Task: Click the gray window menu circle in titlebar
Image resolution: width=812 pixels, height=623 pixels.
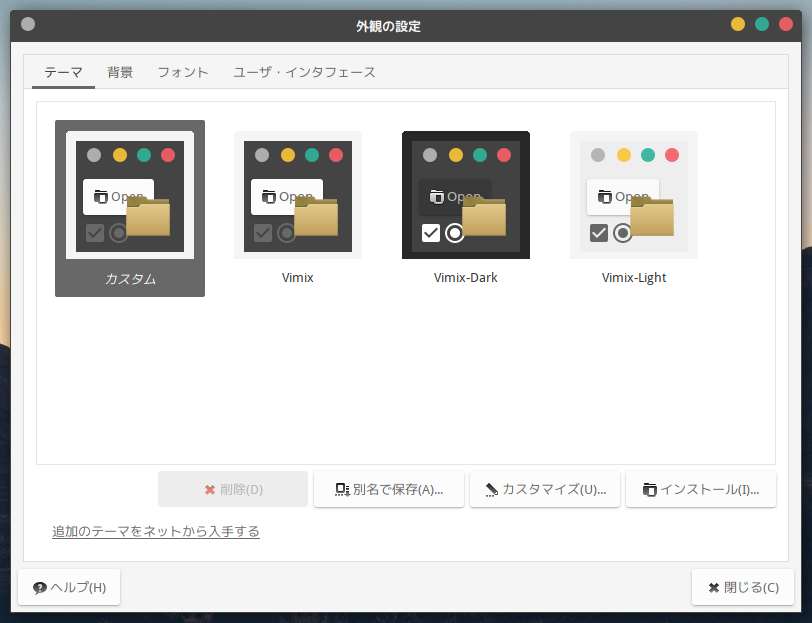Action: tap(28, 24)
